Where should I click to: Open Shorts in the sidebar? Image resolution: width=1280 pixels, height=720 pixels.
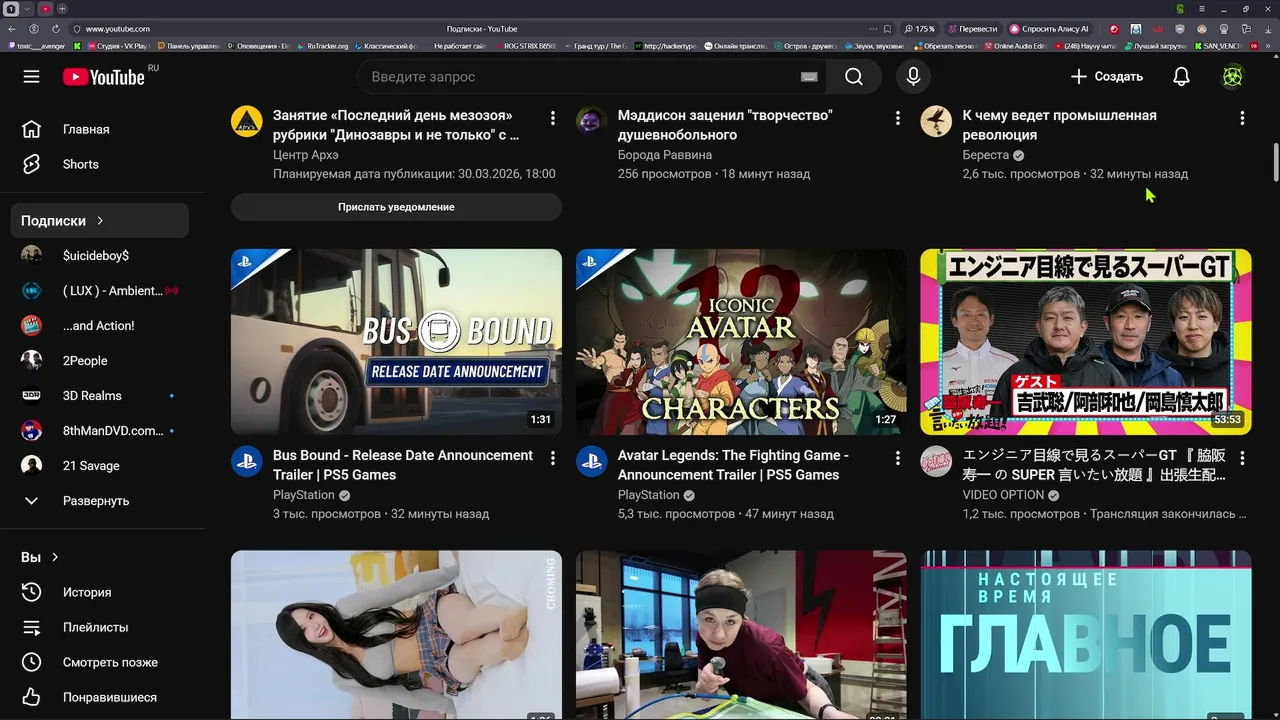pos(100,164)
